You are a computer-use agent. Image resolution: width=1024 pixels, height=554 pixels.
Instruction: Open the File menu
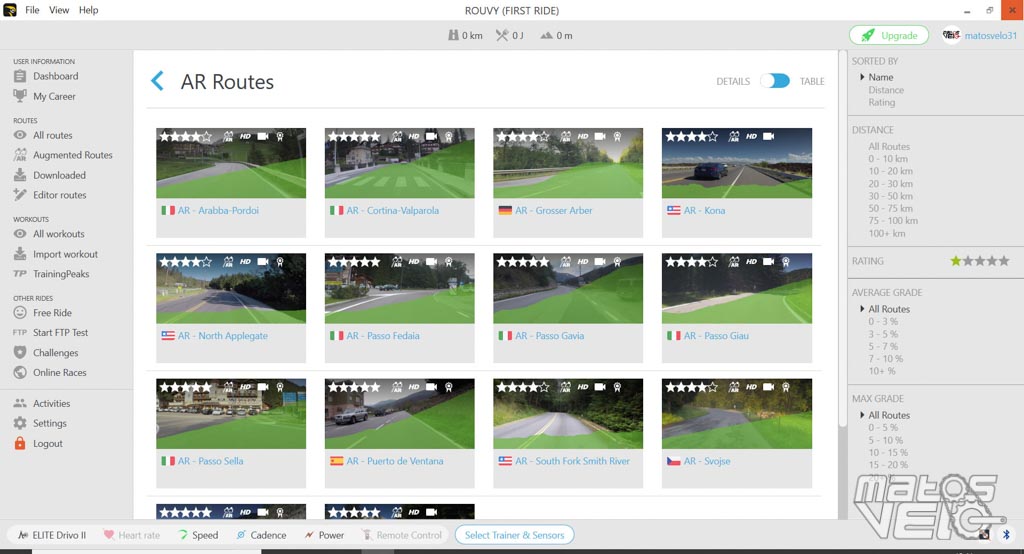[x=32, y=10]
